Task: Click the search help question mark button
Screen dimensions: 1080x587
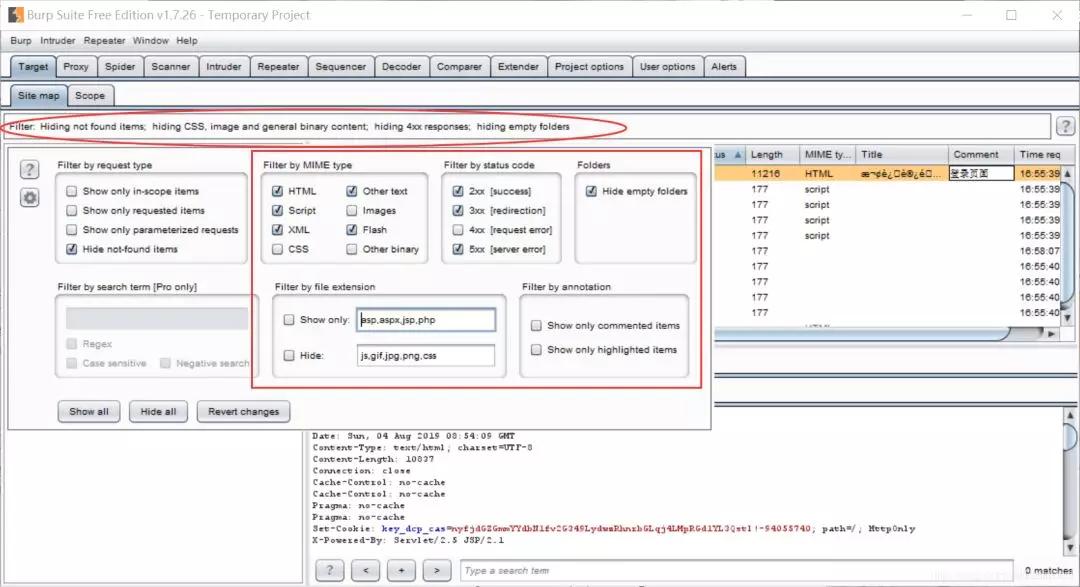Action: pyautogui.click(x=329, y=570)
